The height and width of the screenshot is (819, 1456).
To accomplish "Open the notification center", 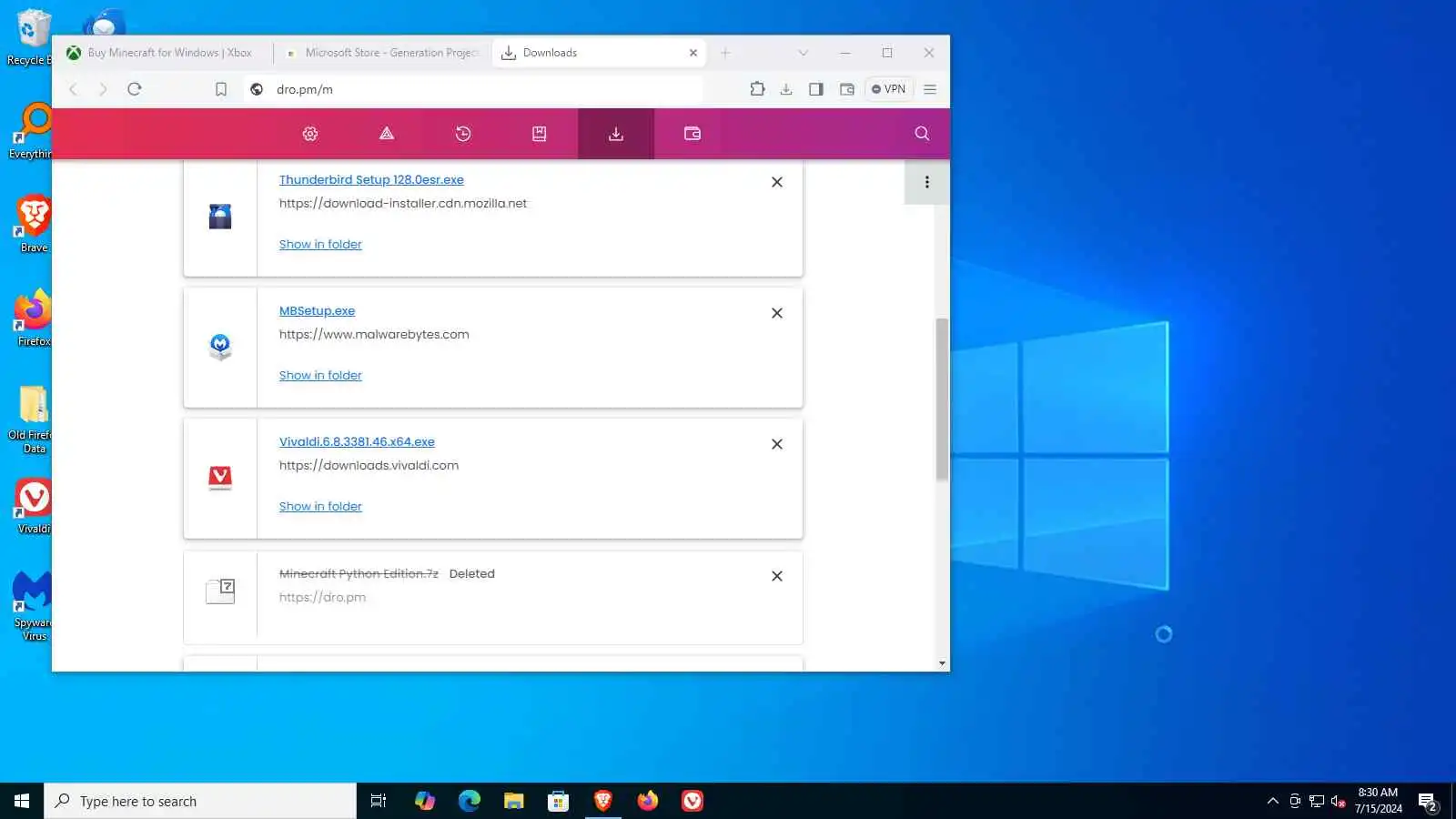I will tap(1428, 802).
